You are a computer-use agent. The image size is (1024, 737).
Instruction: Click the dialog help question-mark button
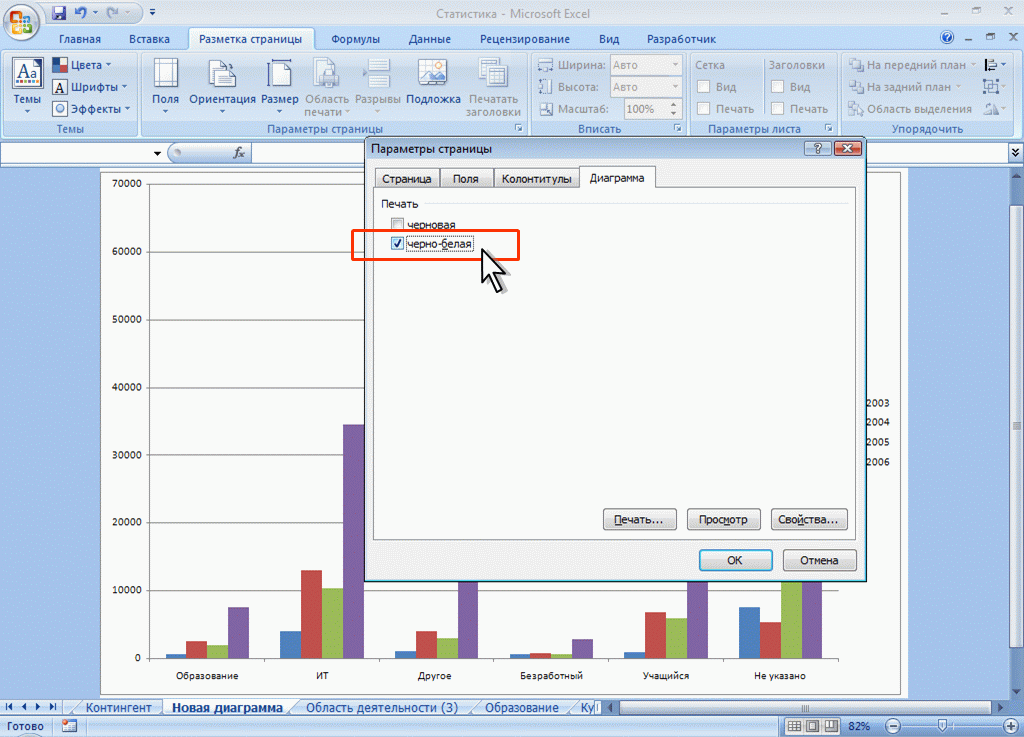tap(817, 148)
